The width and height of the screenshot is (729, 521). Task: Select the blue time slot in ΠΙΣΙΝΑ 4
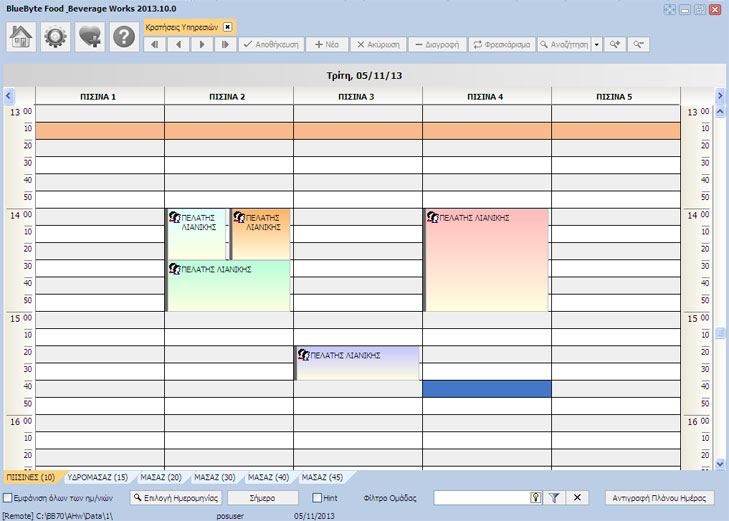(x=486, y=388)
